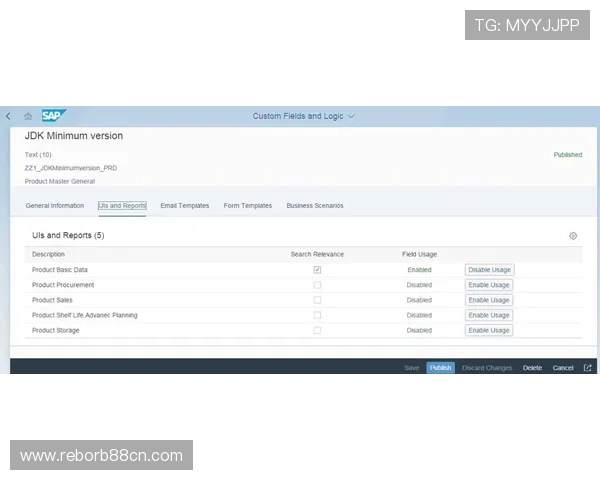Screen dimensions: 600x480
Task: Click Delete in the footer toolbar
Action: (x=532, y=368)
